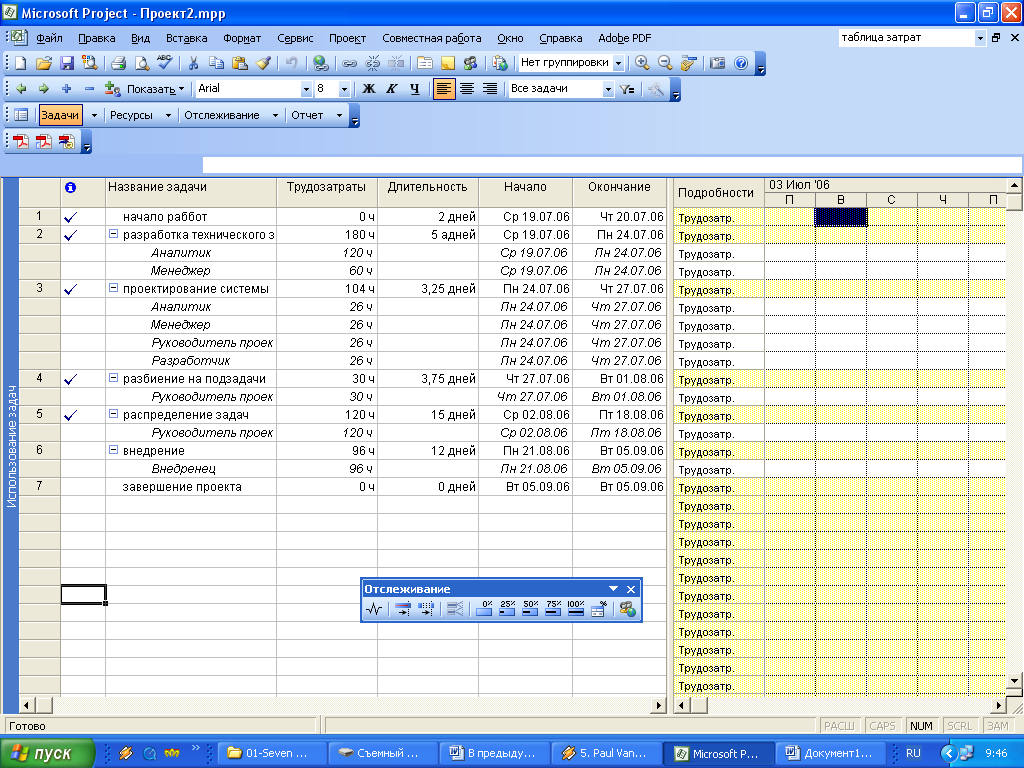
Task: Show subtasks with blue plus icon
Action: pyautogui.click(x=66, y=89)
